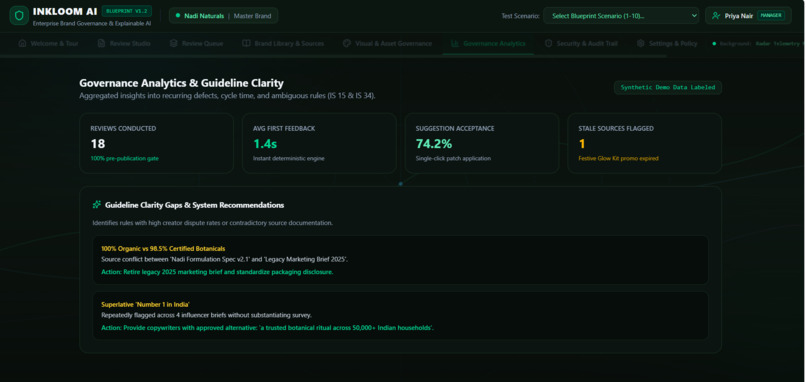
Task: Open the Select Blueprint Scenario dropdown
Action: pyautogui.click(x=621, y=16)
